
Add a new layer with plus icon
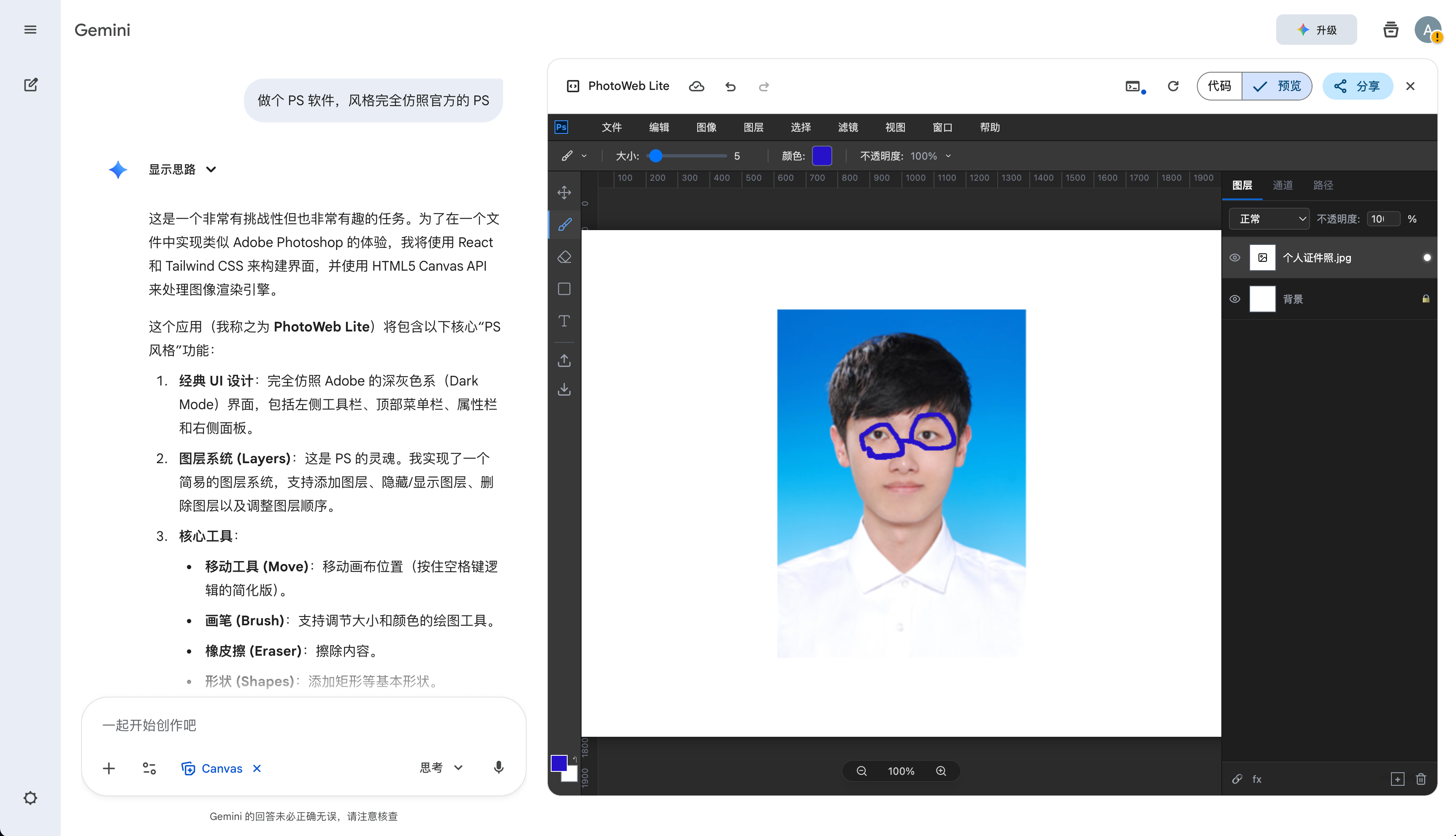(1397, 779)
